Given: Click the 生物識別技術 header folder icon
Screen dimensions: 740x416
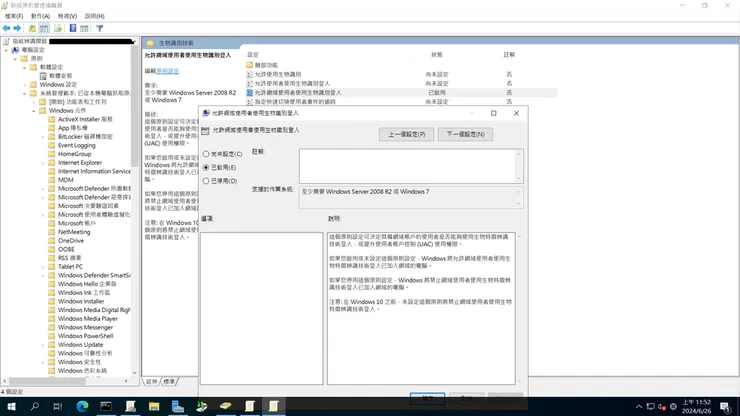Looking at the screenshot, I should [x=150, y=43].
